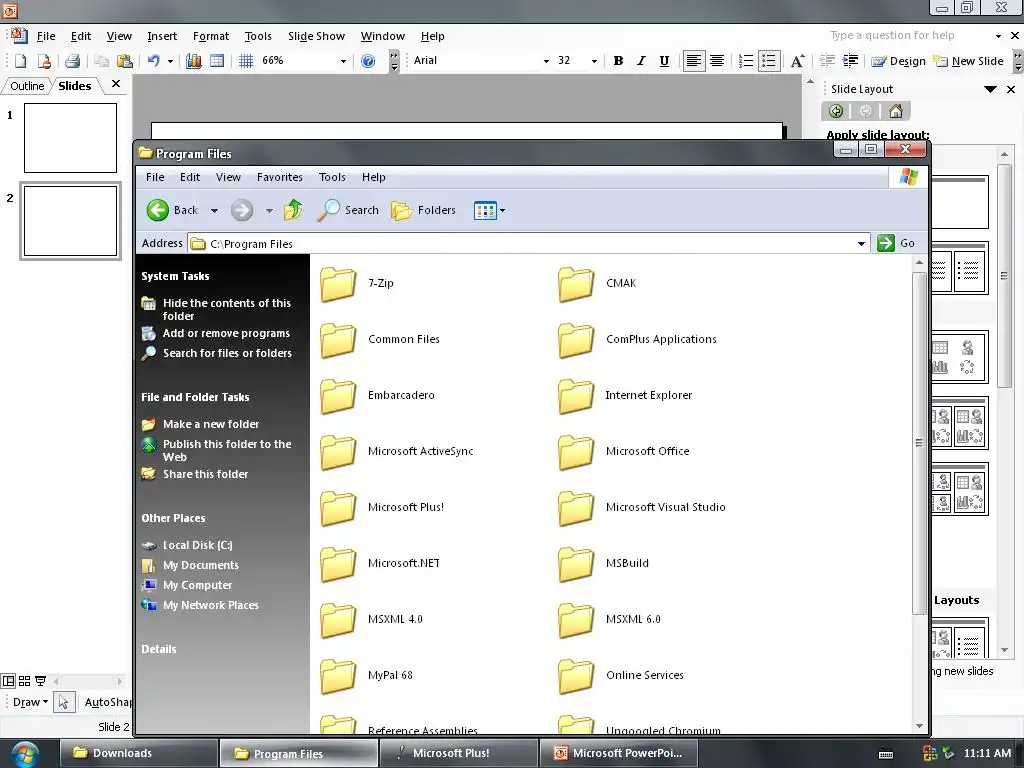1024x768 pixels.
Task: Open PowerPoint Format menu
Action: pos(210,36)
